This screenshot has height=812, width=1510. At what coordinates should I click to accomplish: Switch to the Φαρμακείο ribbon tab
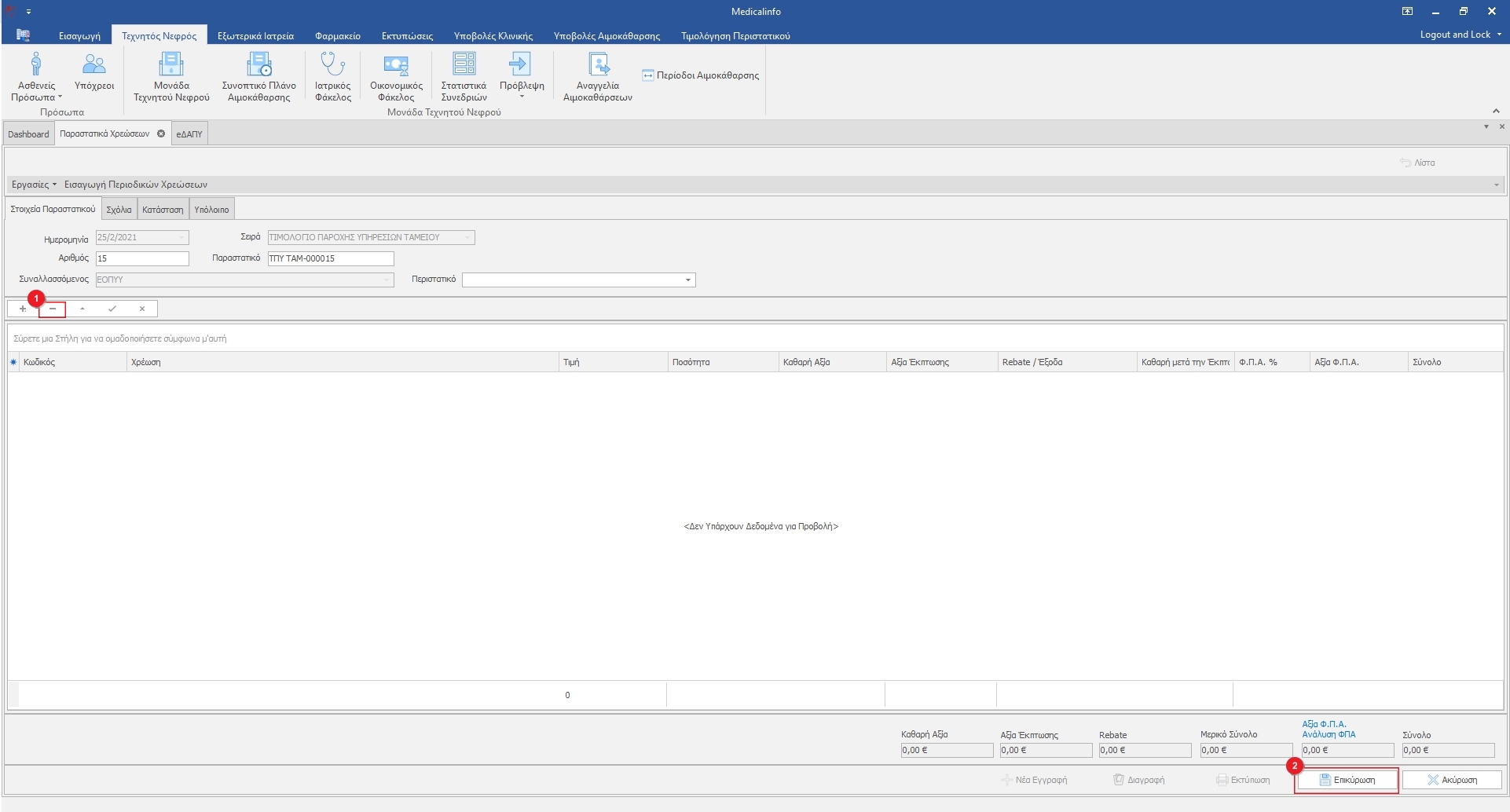(x=337, y=36)
